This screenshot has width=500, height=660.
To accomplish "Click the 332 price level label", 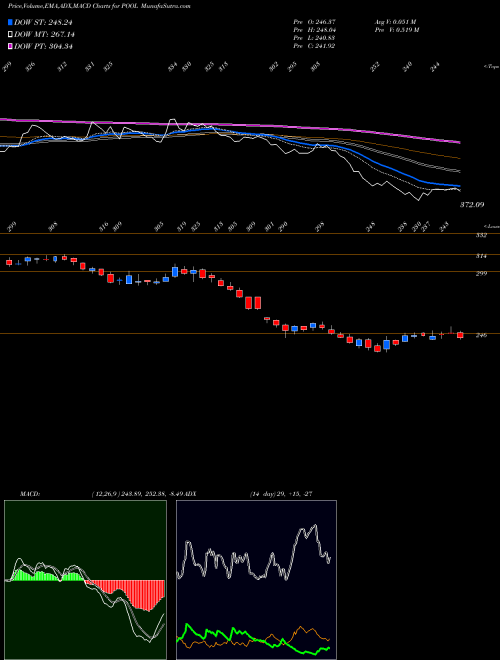I will (481, 235).
